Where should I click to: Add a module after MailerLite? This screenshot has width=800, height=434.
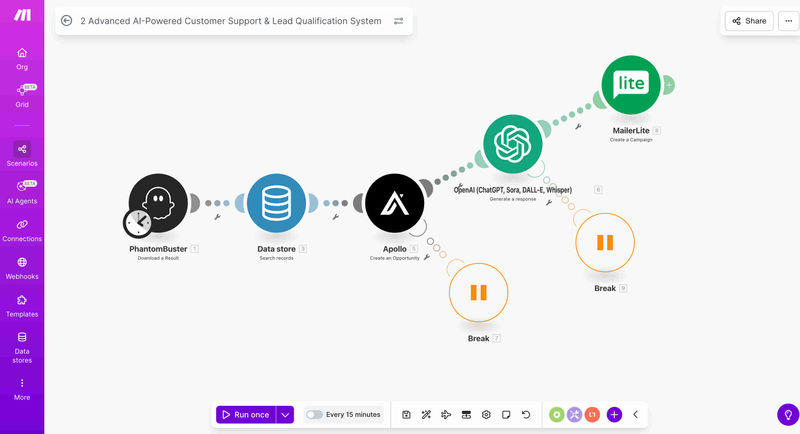[669, 85]
